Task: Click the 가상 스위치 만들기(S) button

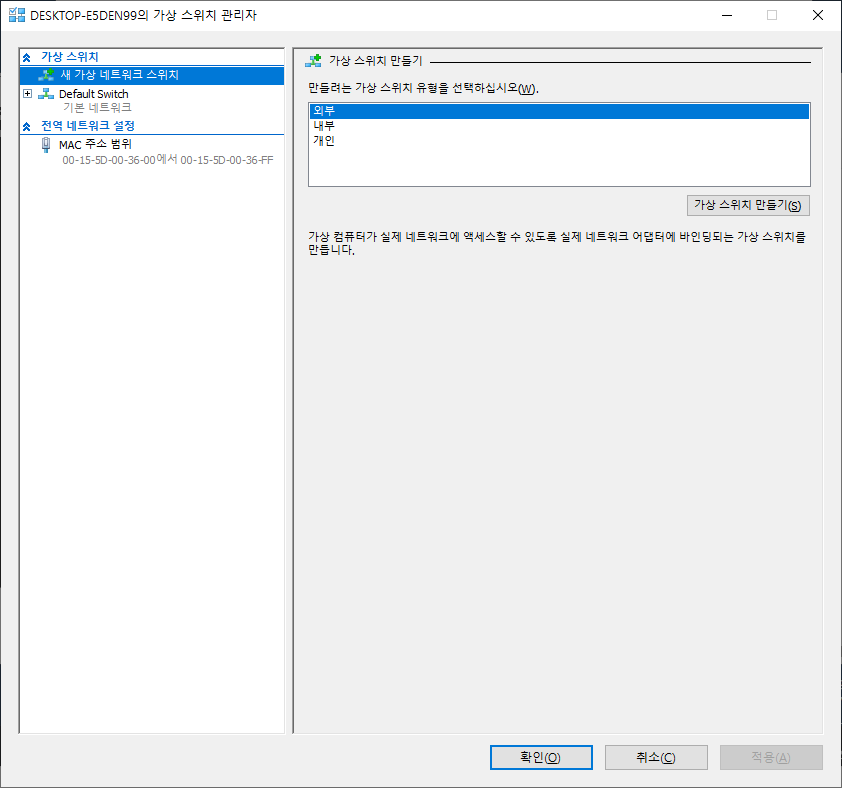Action: point(748,205)
